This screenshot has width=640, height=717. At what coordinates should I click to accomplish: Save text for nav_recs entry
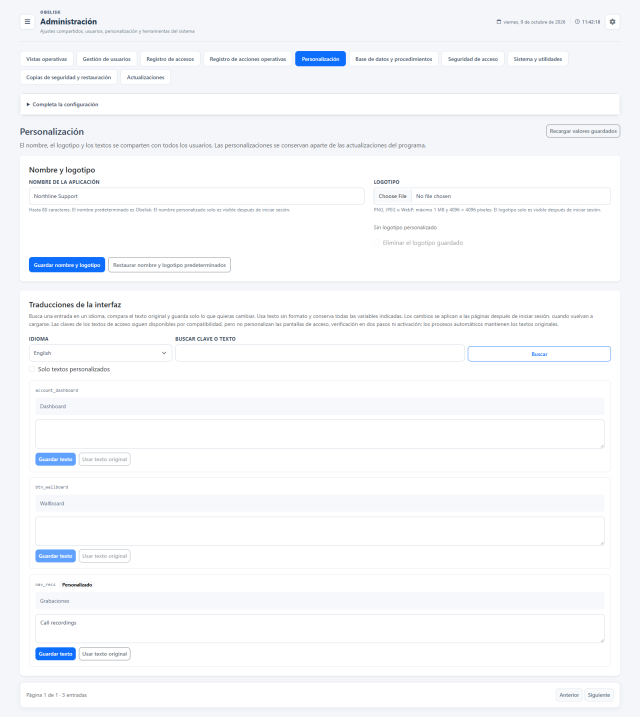coord(55,654)
